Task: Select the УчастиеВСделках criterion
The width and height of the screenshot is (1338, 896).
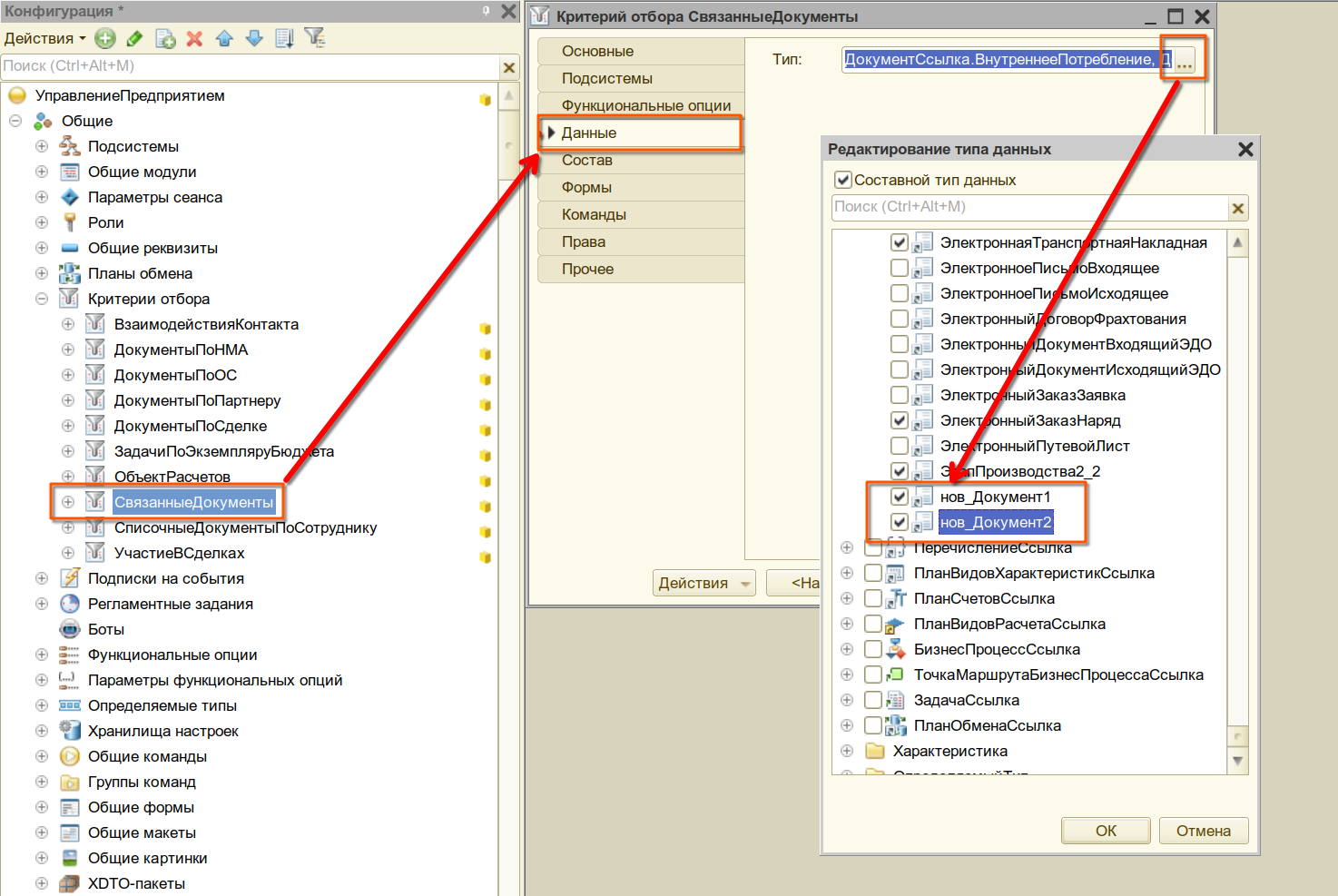Action: tap(179, 553)
